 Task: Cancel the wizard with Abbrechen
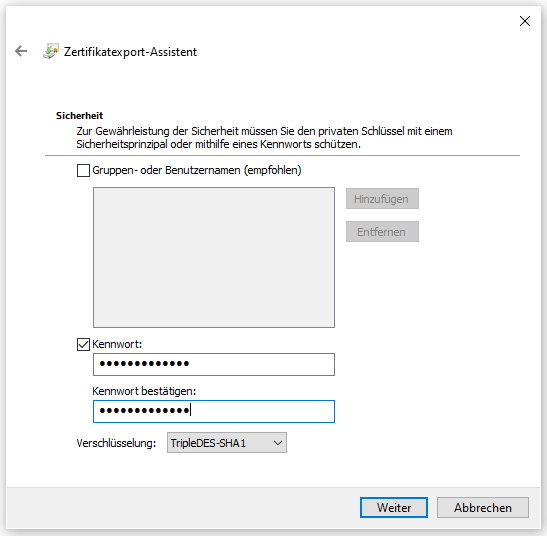click(483, 507)
